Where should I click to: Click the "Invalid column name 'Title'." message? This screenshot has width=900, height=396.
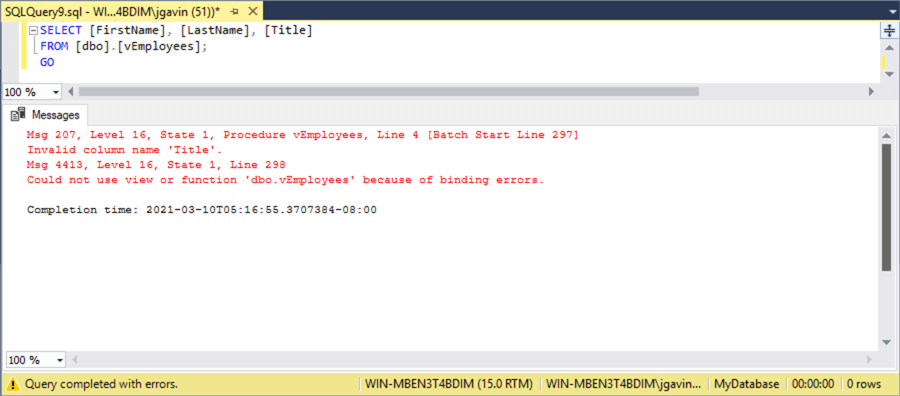point(125,150)
